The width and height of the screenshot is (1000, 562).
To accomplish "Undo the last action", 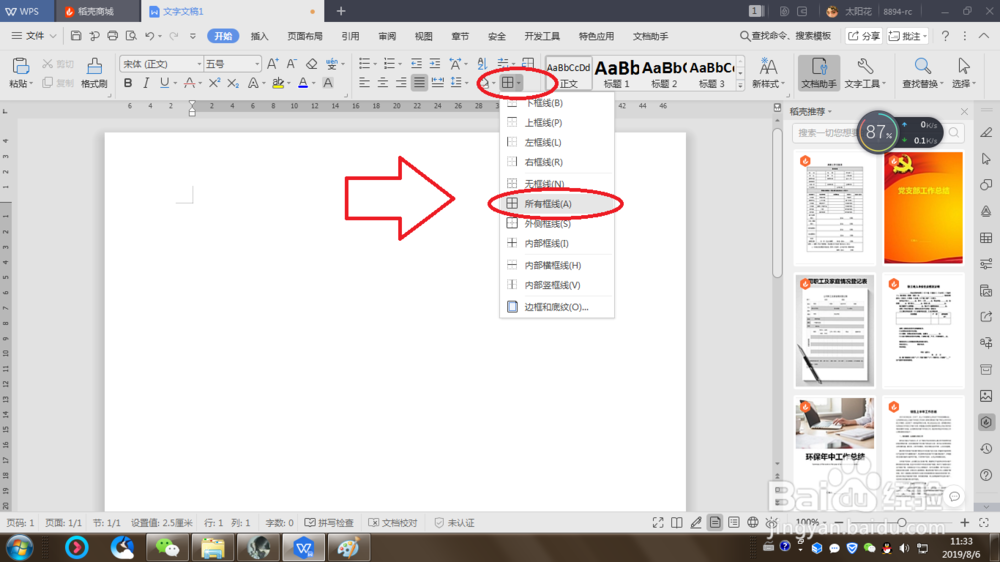I will [x=149, y=36].
